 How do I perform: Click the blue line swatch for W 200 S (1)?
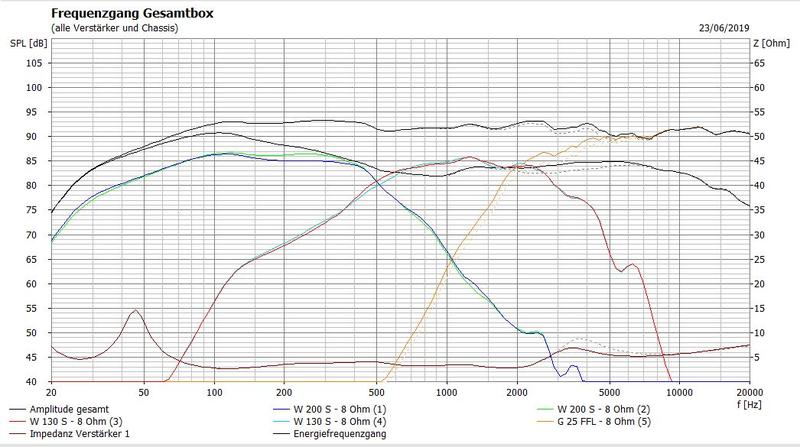(281, 409)
